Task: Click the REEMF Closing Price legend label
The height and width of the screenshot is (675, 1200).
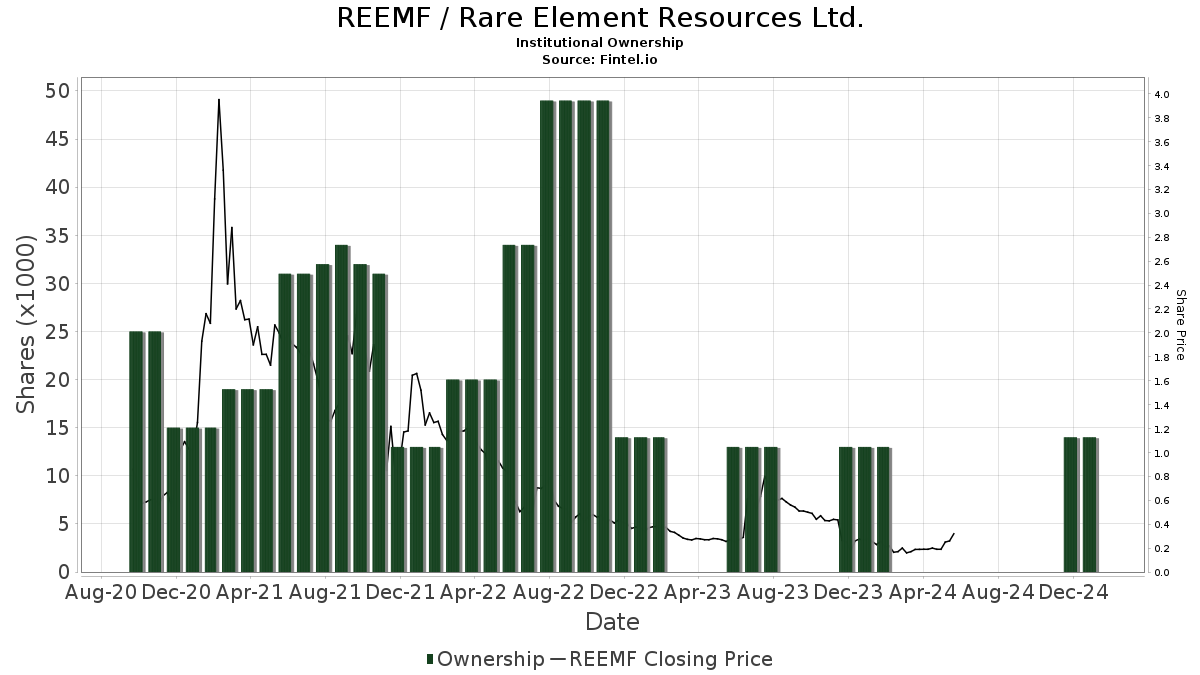Action: [671, 659]
